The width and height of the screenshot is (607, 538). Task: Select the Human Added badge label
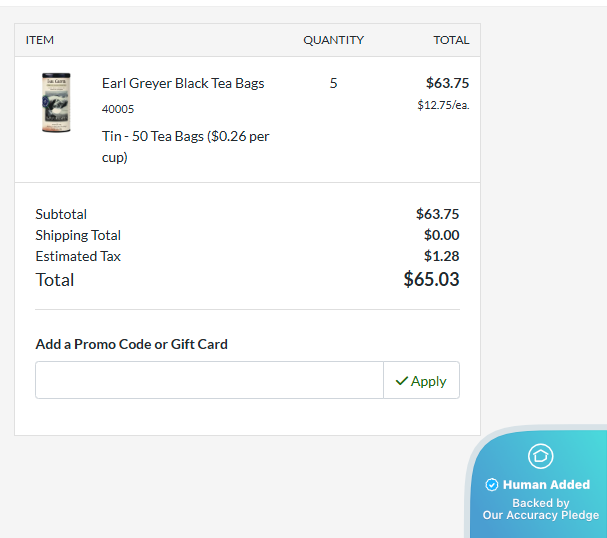click(x=546, y=485)
